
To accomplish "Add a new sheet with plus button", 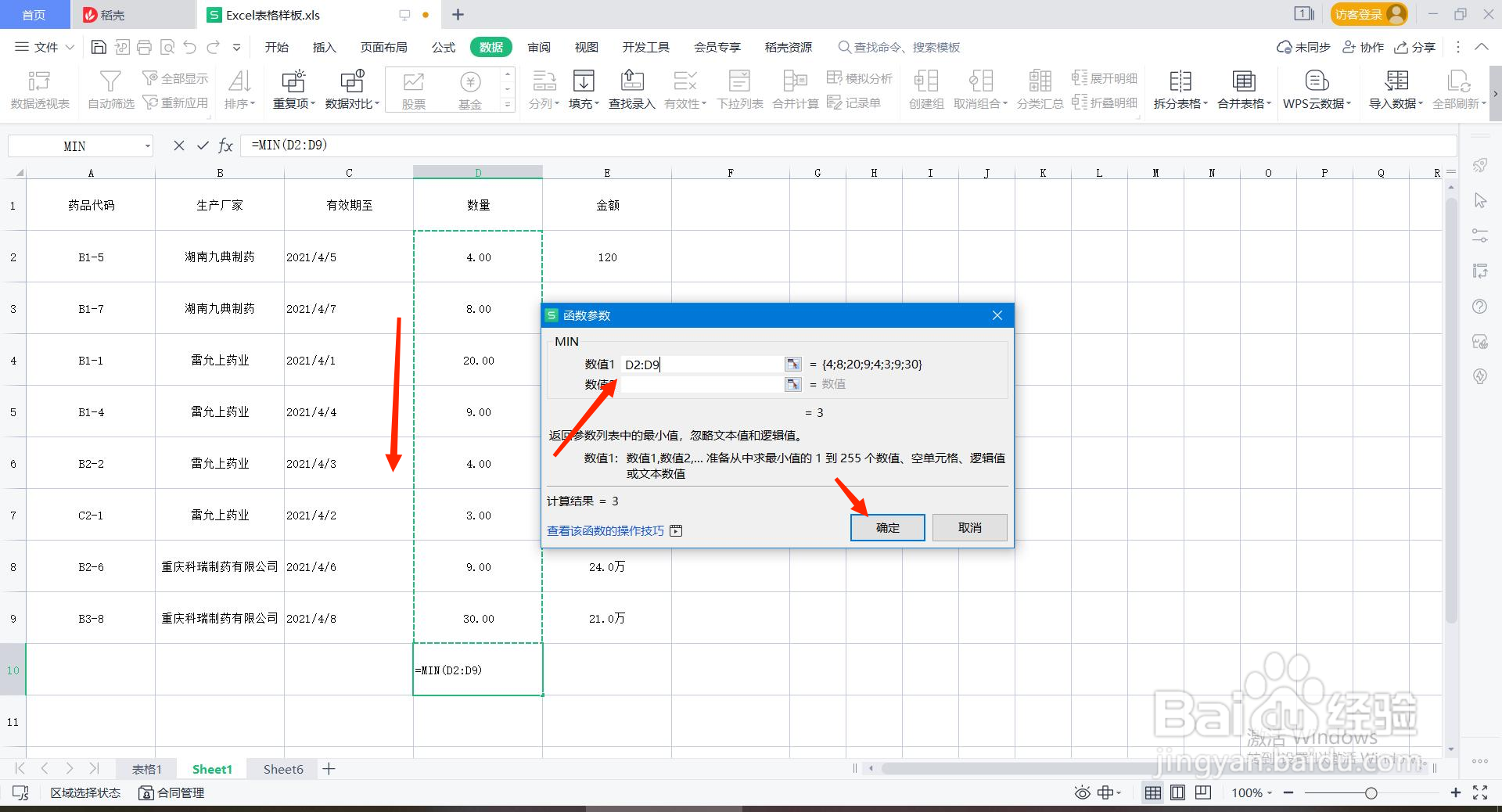I will (x=329, y=769).
